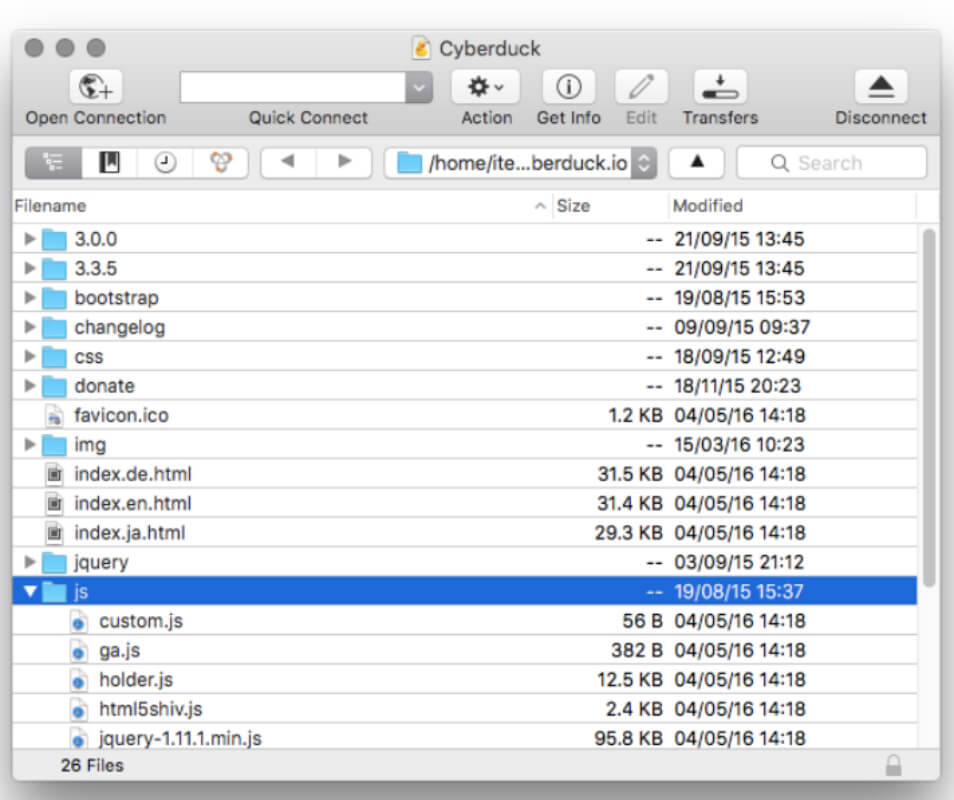Go up to the parent folder

pos(697,162)
